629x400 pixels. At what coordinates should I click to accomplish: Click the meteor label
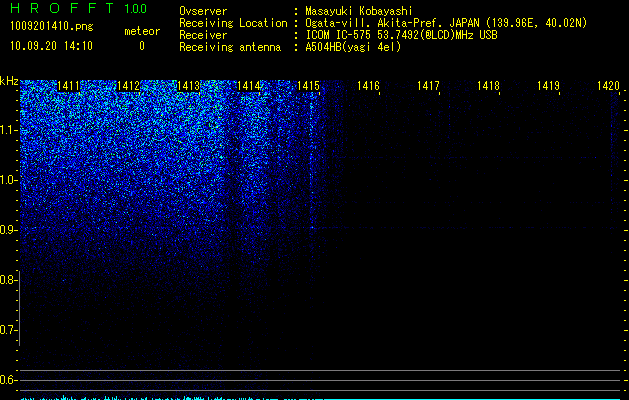[142, 31]
